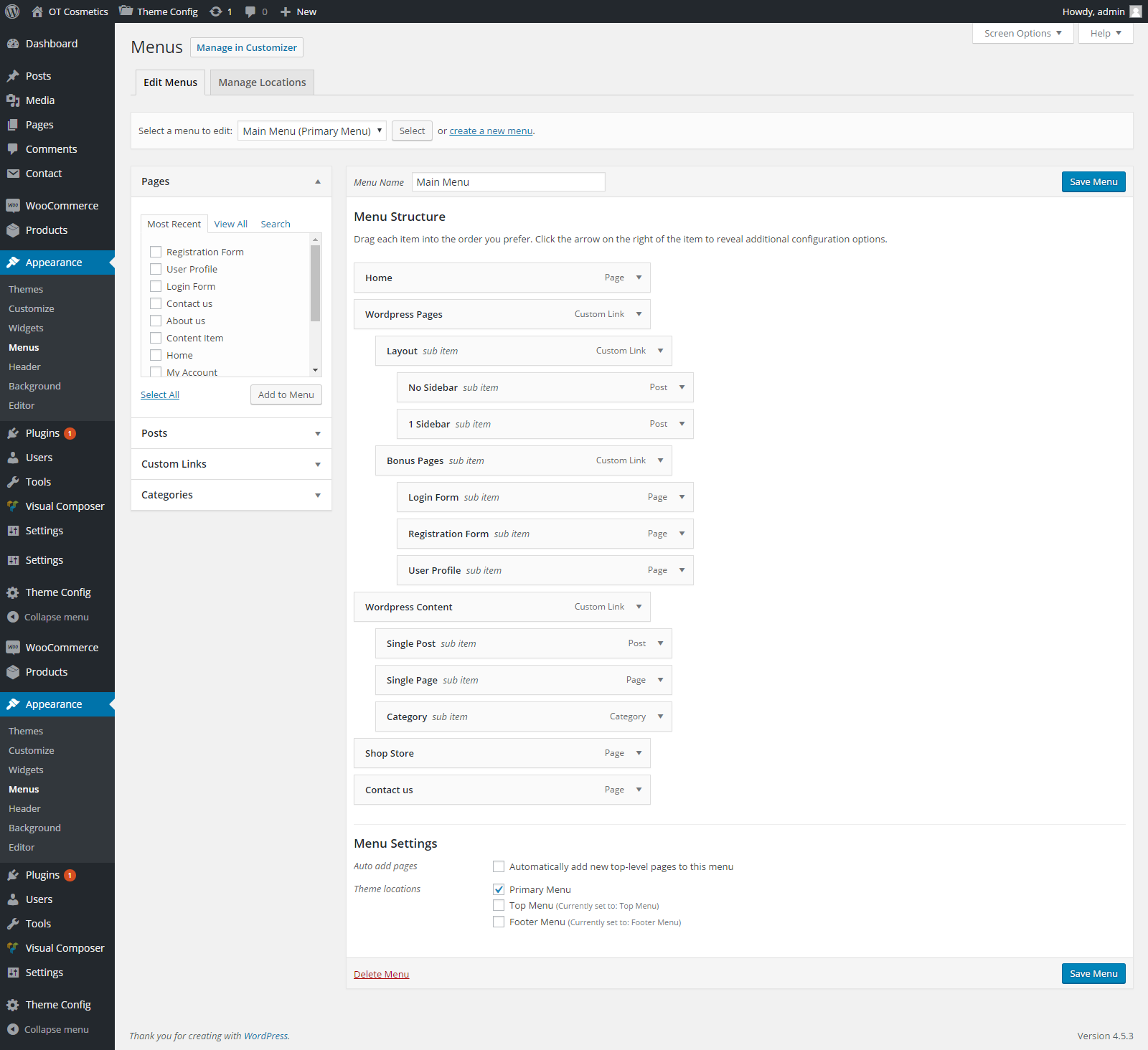Click the WordPress logo in admin bar

[12, 11]
